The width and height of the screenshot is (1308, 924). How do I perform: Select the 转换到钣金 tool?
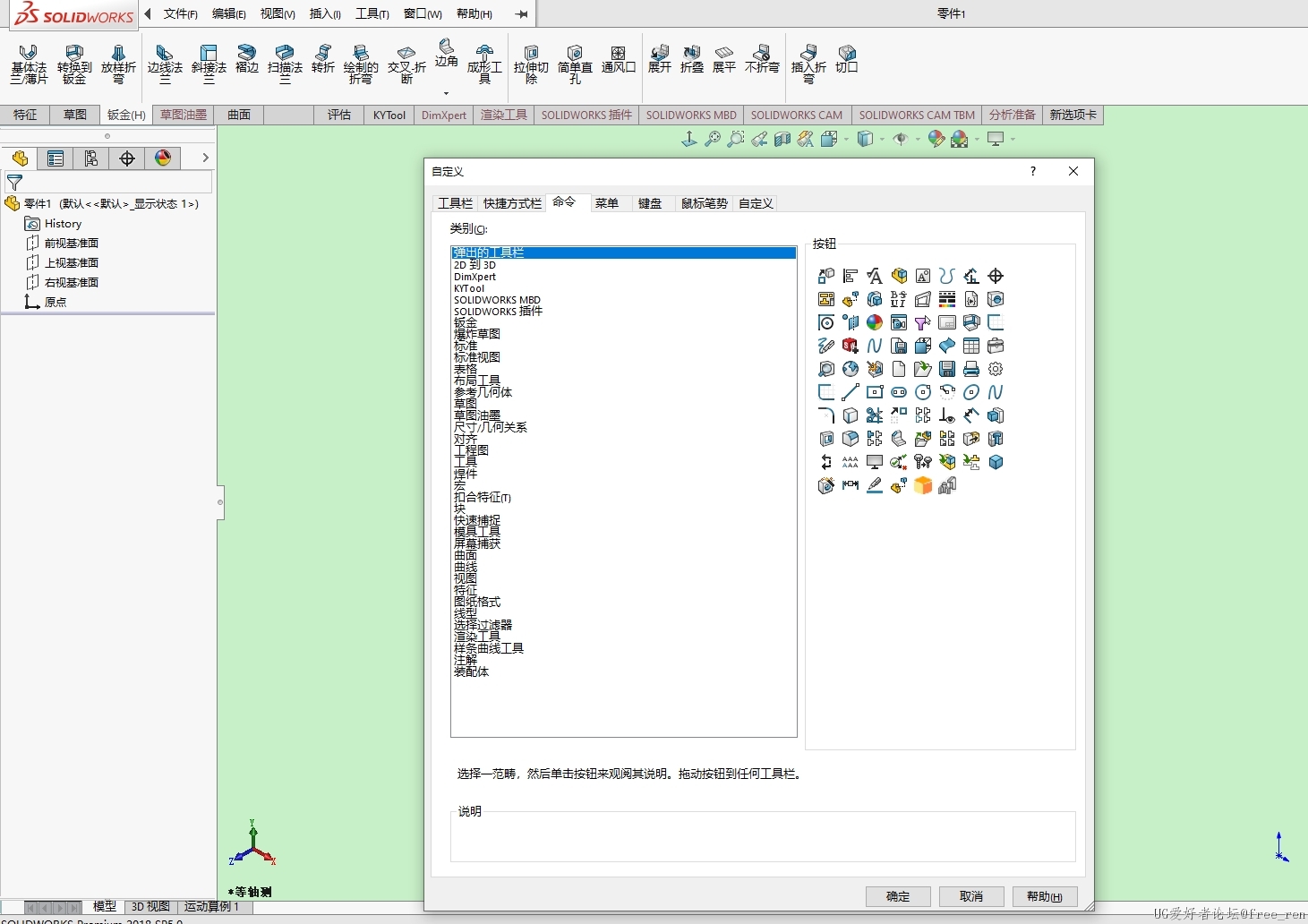pos(74,65)
